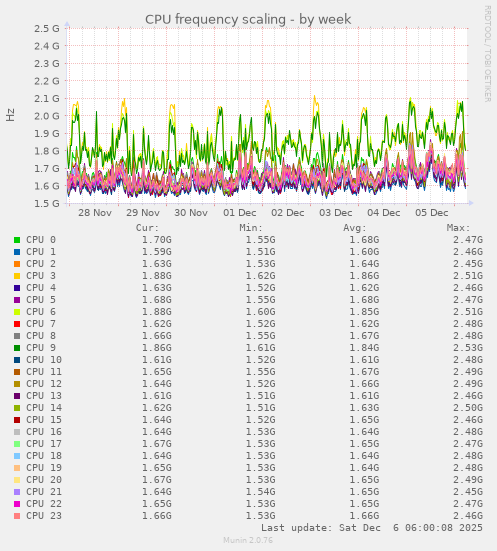Click the 'Last update' timestamp text
The width and height of the screenshot is (497, 551).
coord(372,528)
